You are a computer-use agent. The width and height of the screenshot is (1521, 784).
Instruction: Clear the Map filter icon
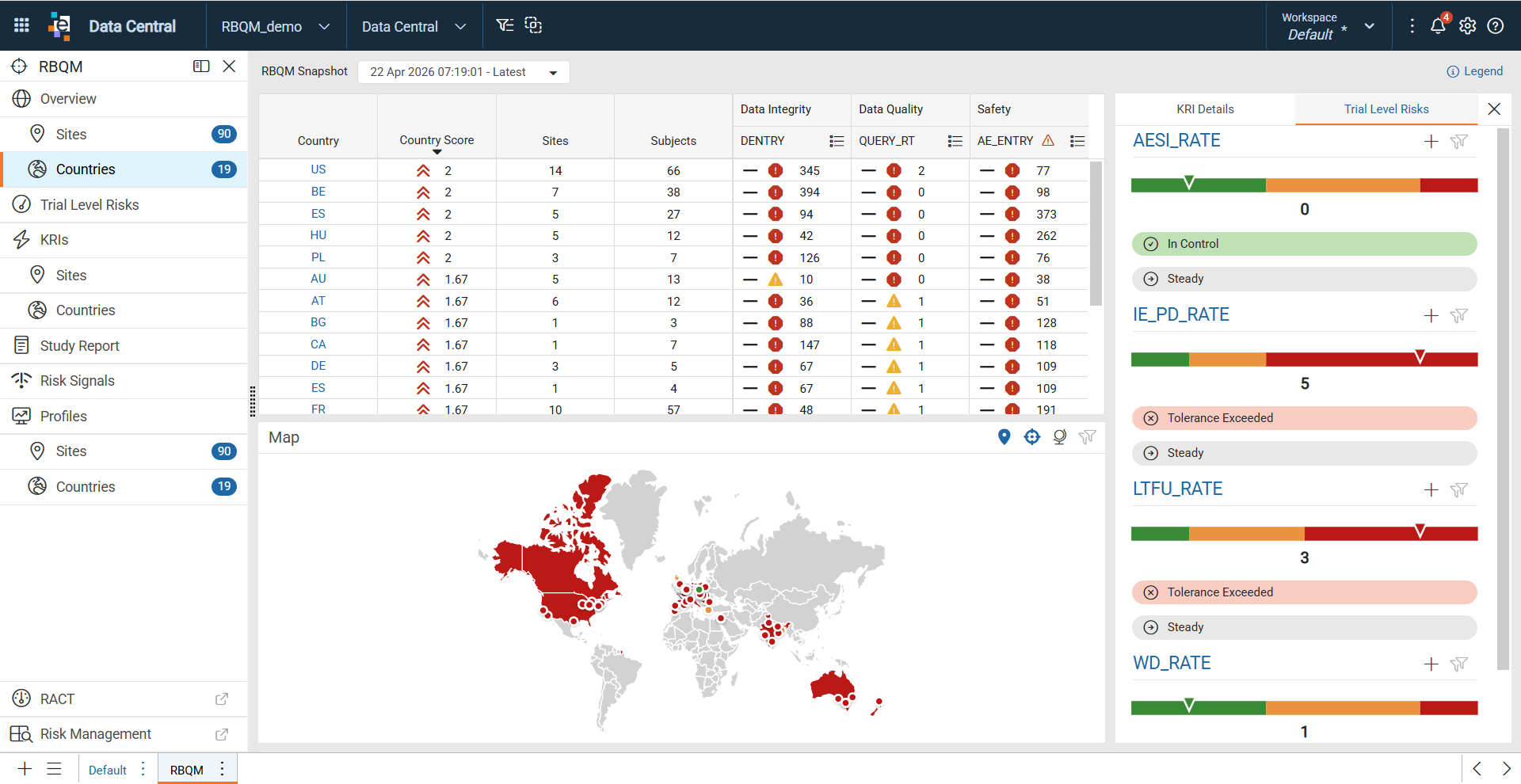click(x=1088, y=436)
